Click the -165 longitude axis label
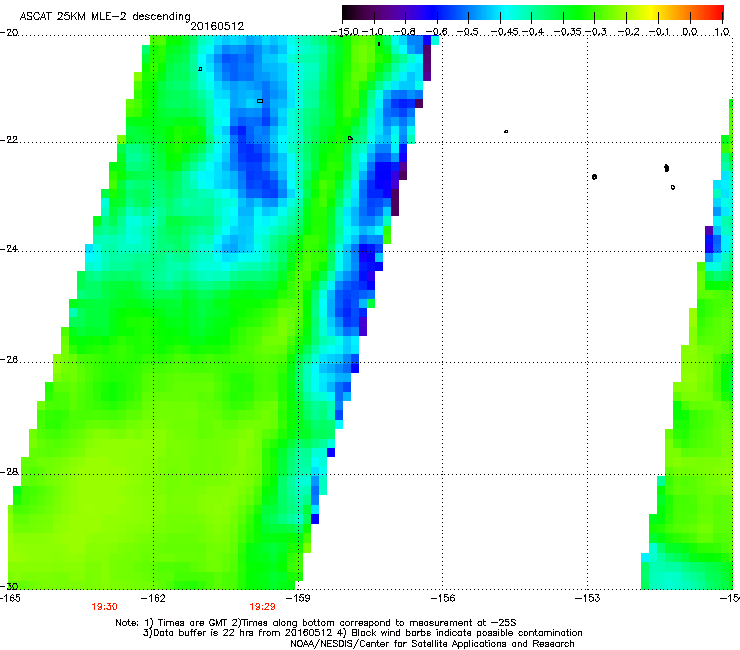Screen dimensions: 740x650 (x=10, y=598)
